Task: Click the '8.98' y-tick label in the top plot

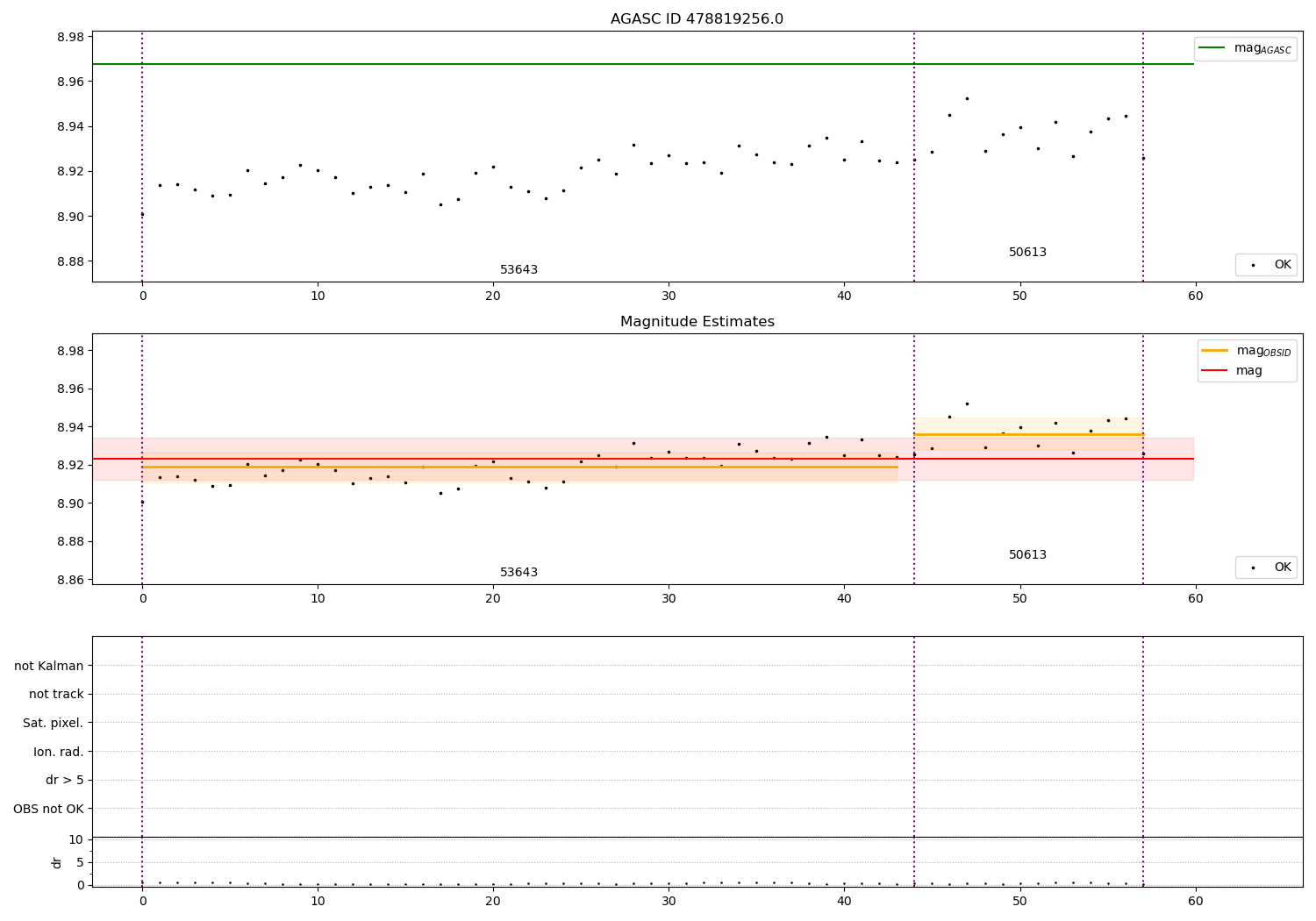Action: pyautogui.click(x=70, y=37)
